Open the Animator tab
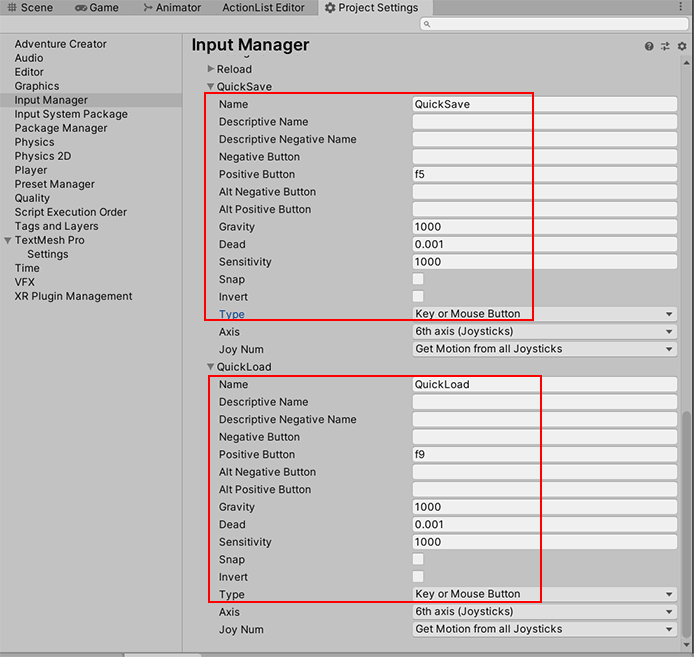Screen dimensions: 694x657 point(172,8)
